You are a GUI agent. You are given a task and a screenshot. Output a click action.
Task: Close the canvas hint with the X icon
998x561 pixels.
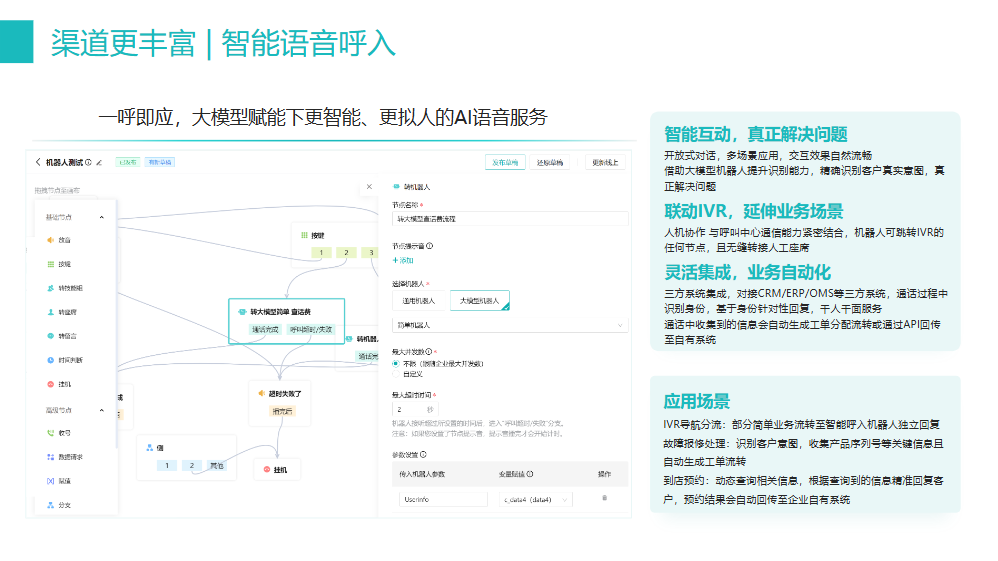coord(369,187)
